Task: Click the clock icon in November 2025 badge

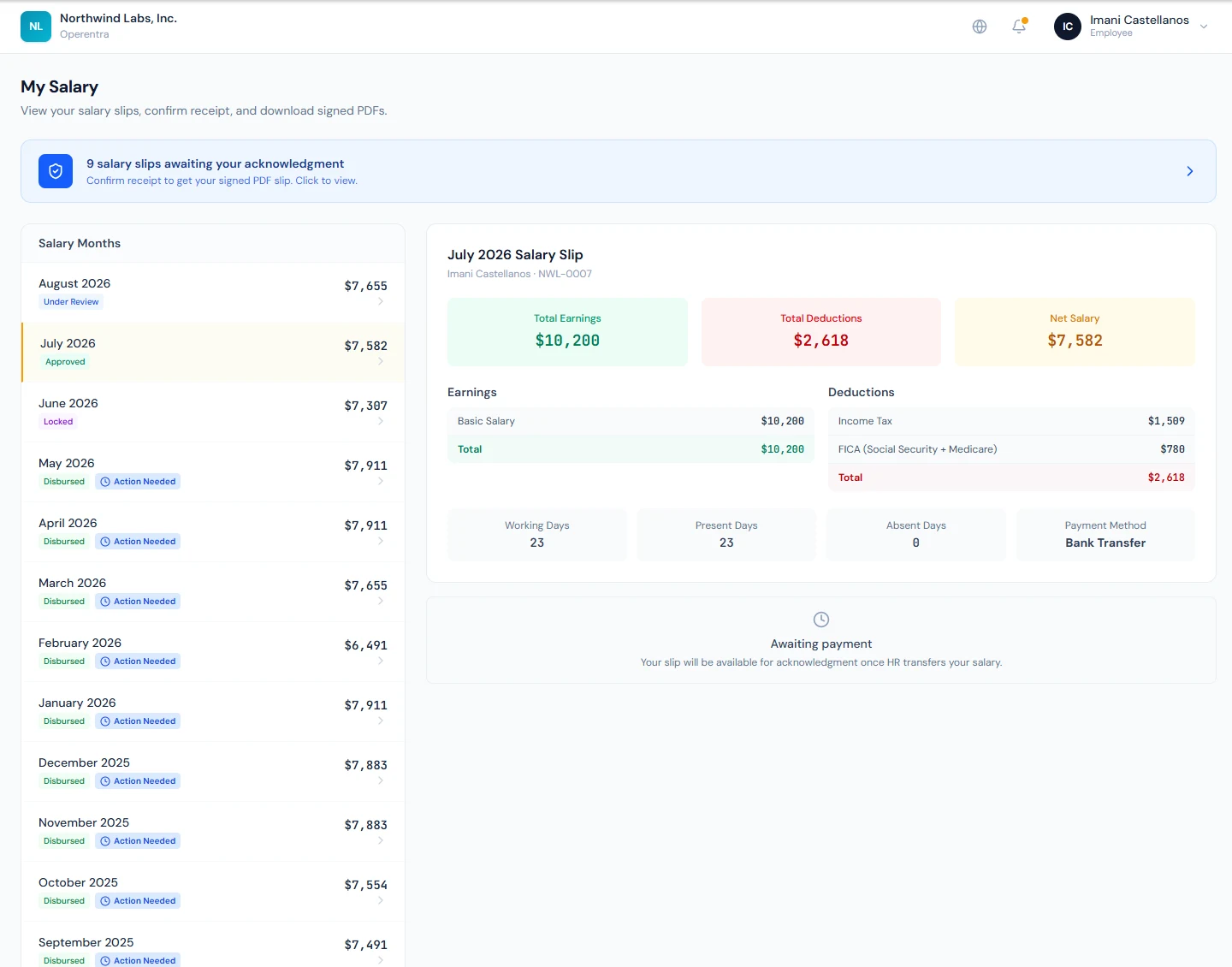Action: [105, 841]
